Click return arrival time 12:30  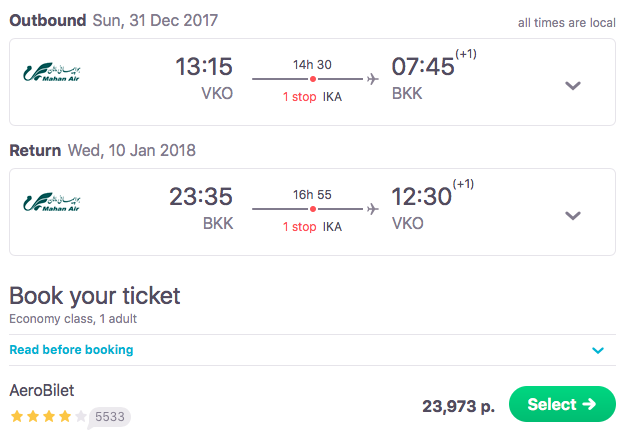click(x=420, y=198)
